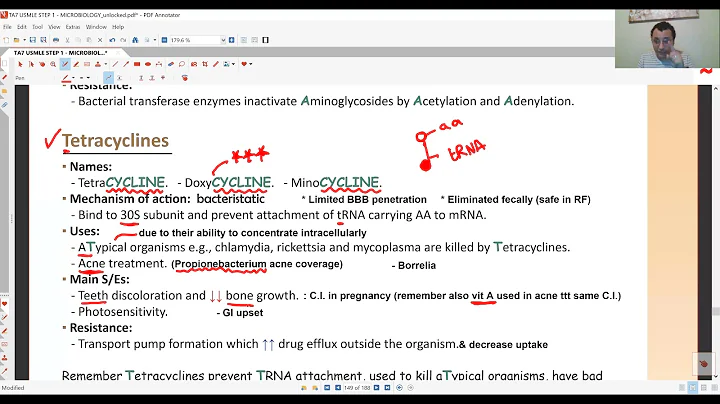The image size is (720, 404).
Task: Select the Rectangle shape tool
Action: [x=137, y=64]
